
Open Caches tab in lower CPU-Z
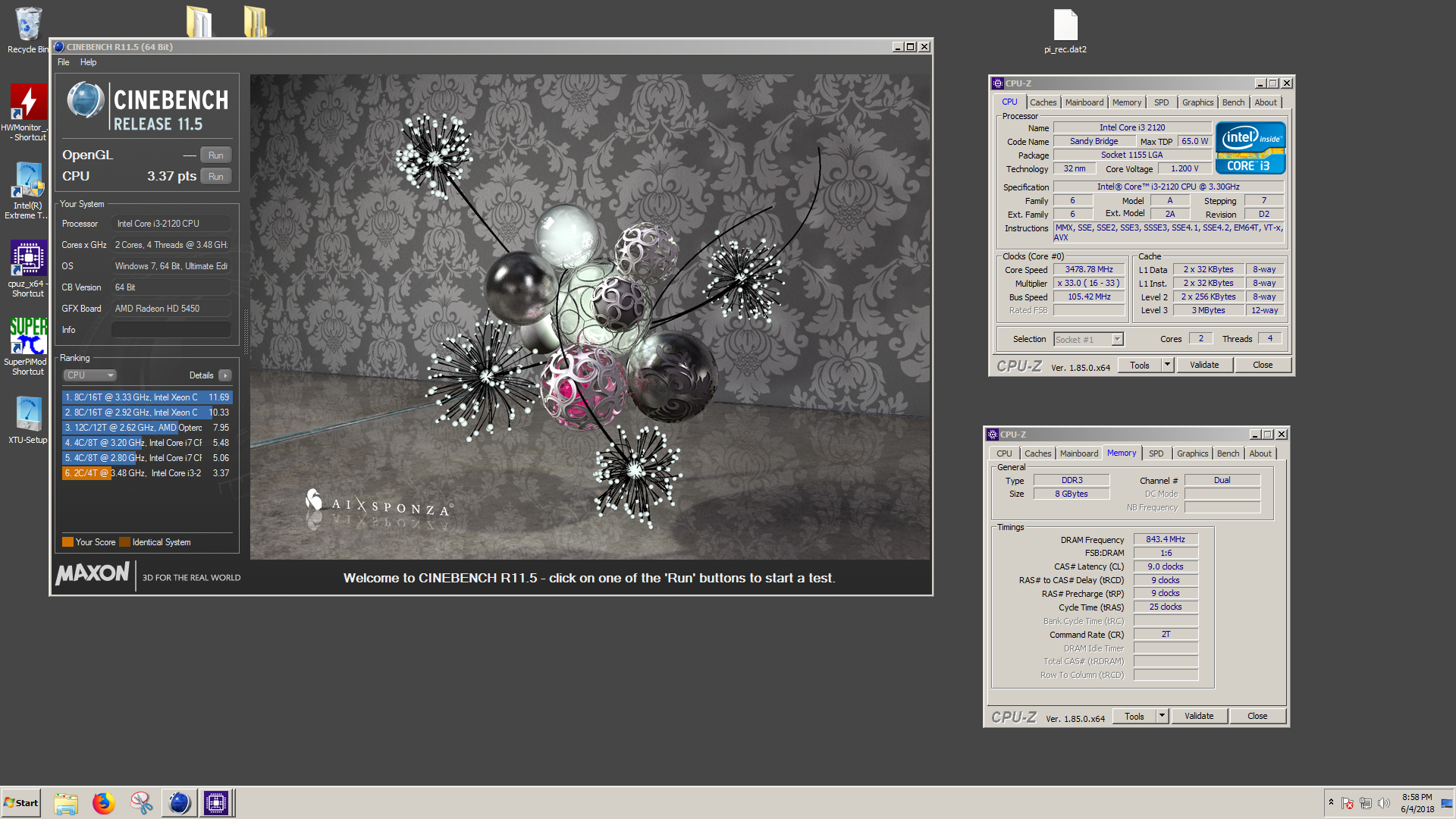[x=1037, y=453]
